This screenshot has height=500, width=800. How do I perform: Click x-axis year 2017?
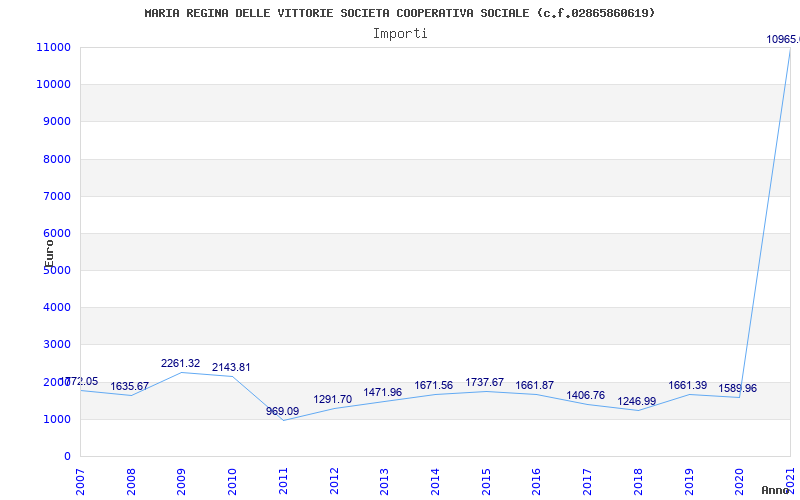pyautogui.click(x=587, y=481)
